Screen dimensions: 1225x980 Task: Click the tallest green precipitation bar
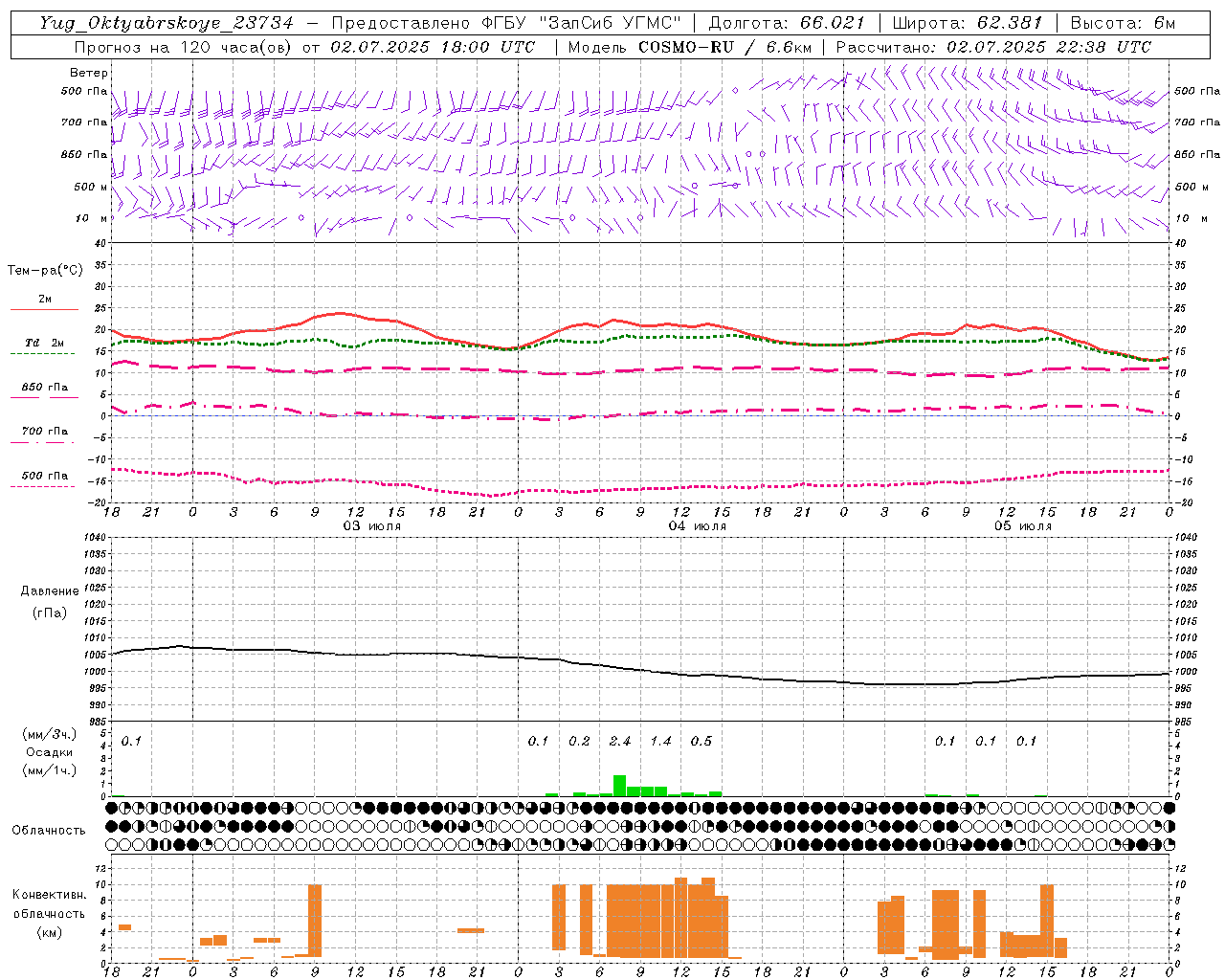(619, 786)
